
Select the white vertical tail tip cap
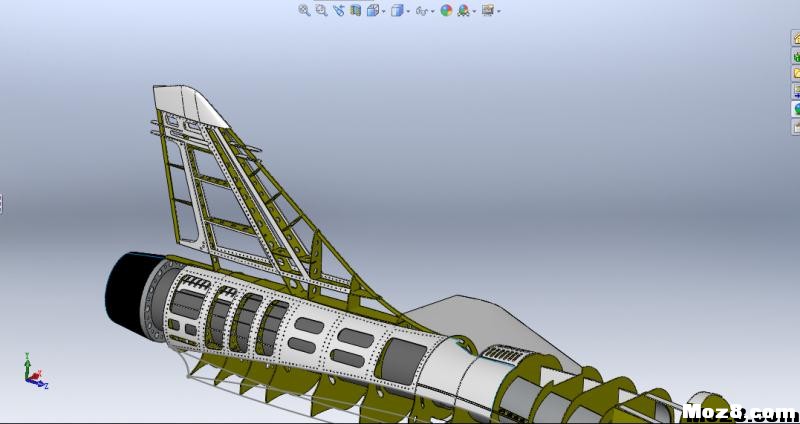186,106
